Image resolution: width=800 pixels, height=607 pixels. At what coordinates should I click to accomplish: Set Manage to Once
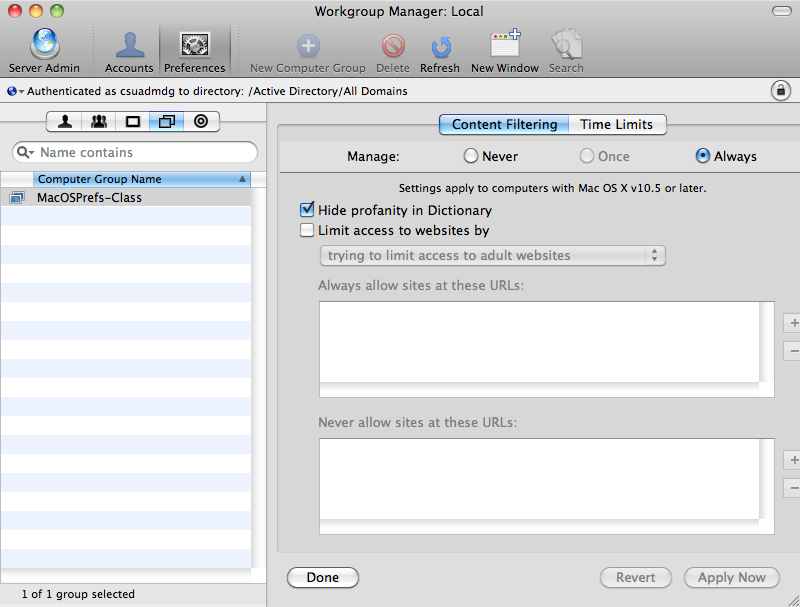(x=587, y=156)
